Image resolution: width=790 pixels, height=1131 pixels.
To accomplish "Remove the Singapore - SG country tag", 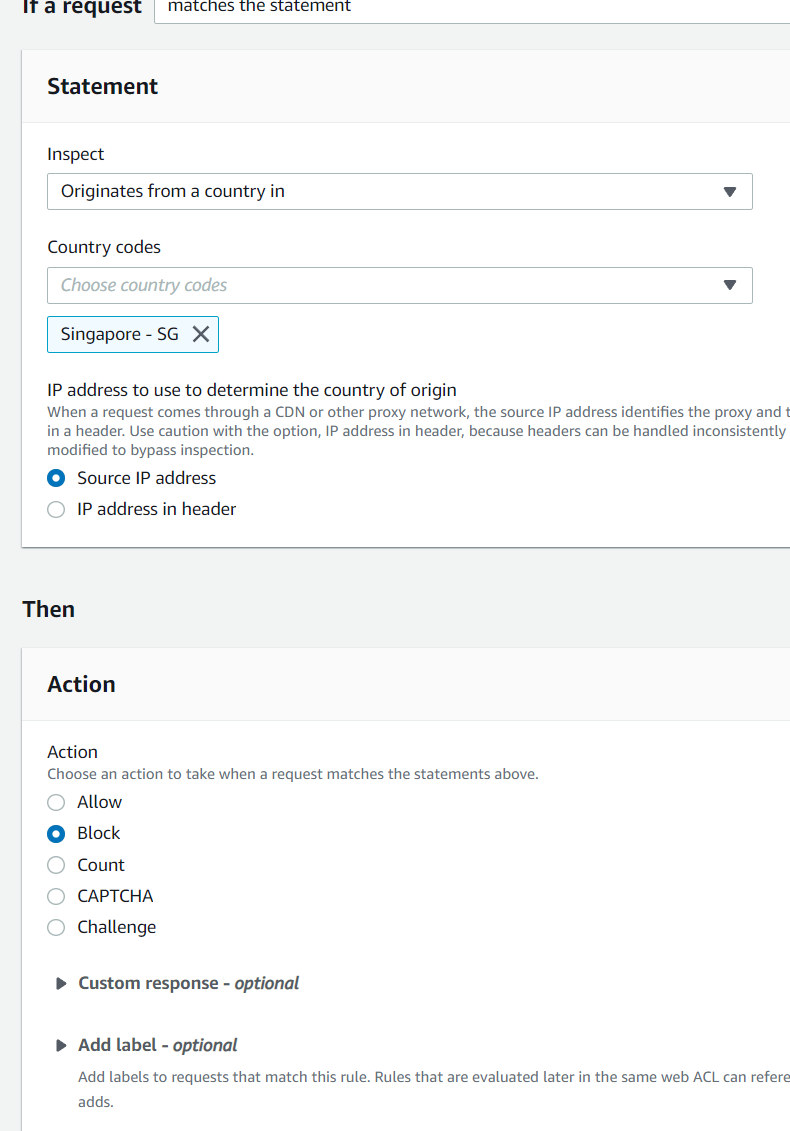I will (x=201, y=335).
